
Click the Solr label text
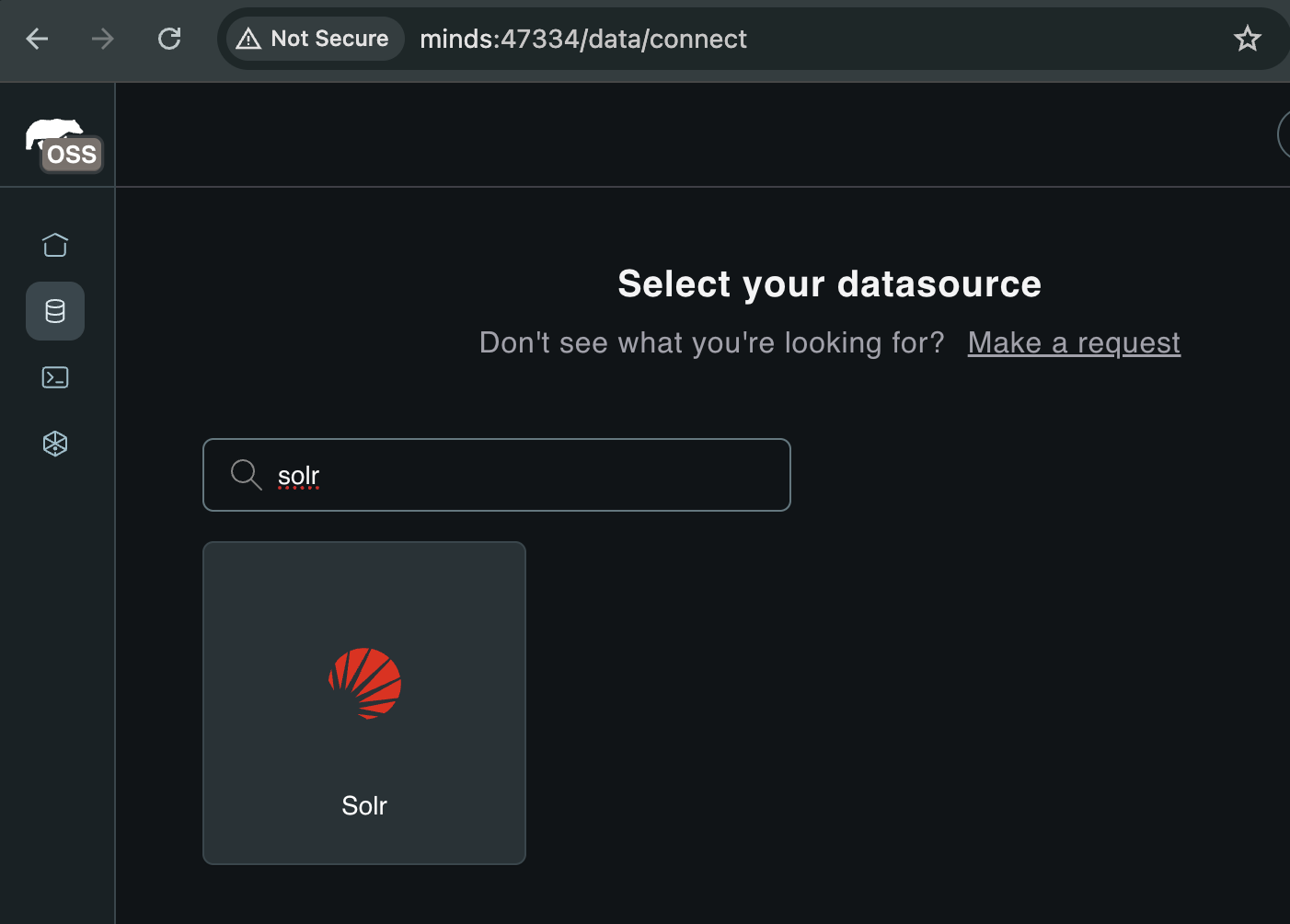pyautogui.click(x=364, y=805)
